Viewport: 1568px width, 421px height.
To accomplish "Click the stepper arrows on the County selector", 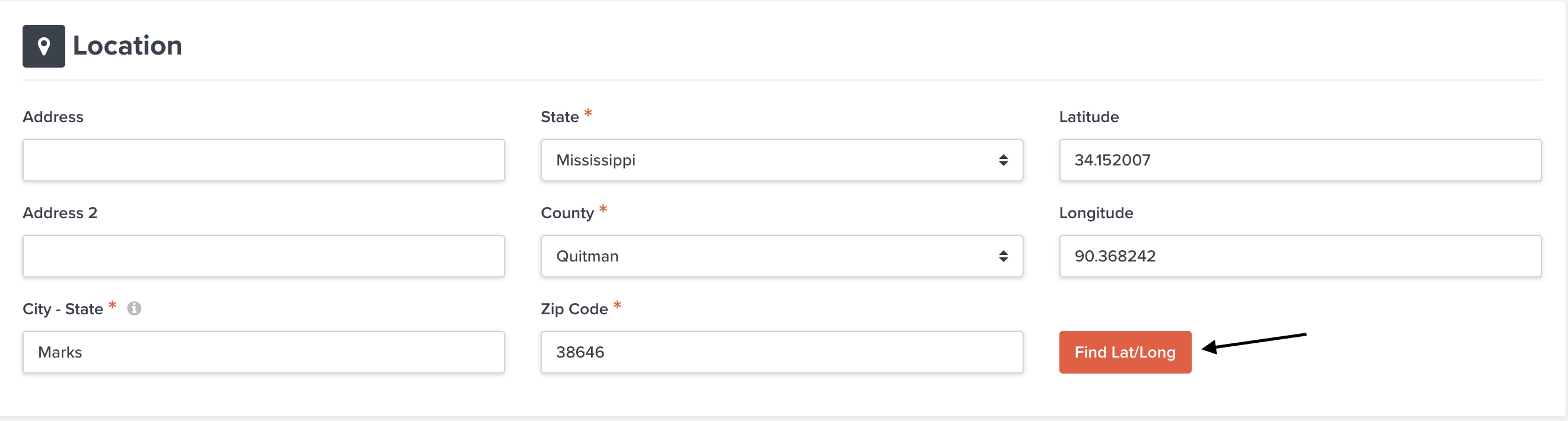I will click(x=1004, y=256).
